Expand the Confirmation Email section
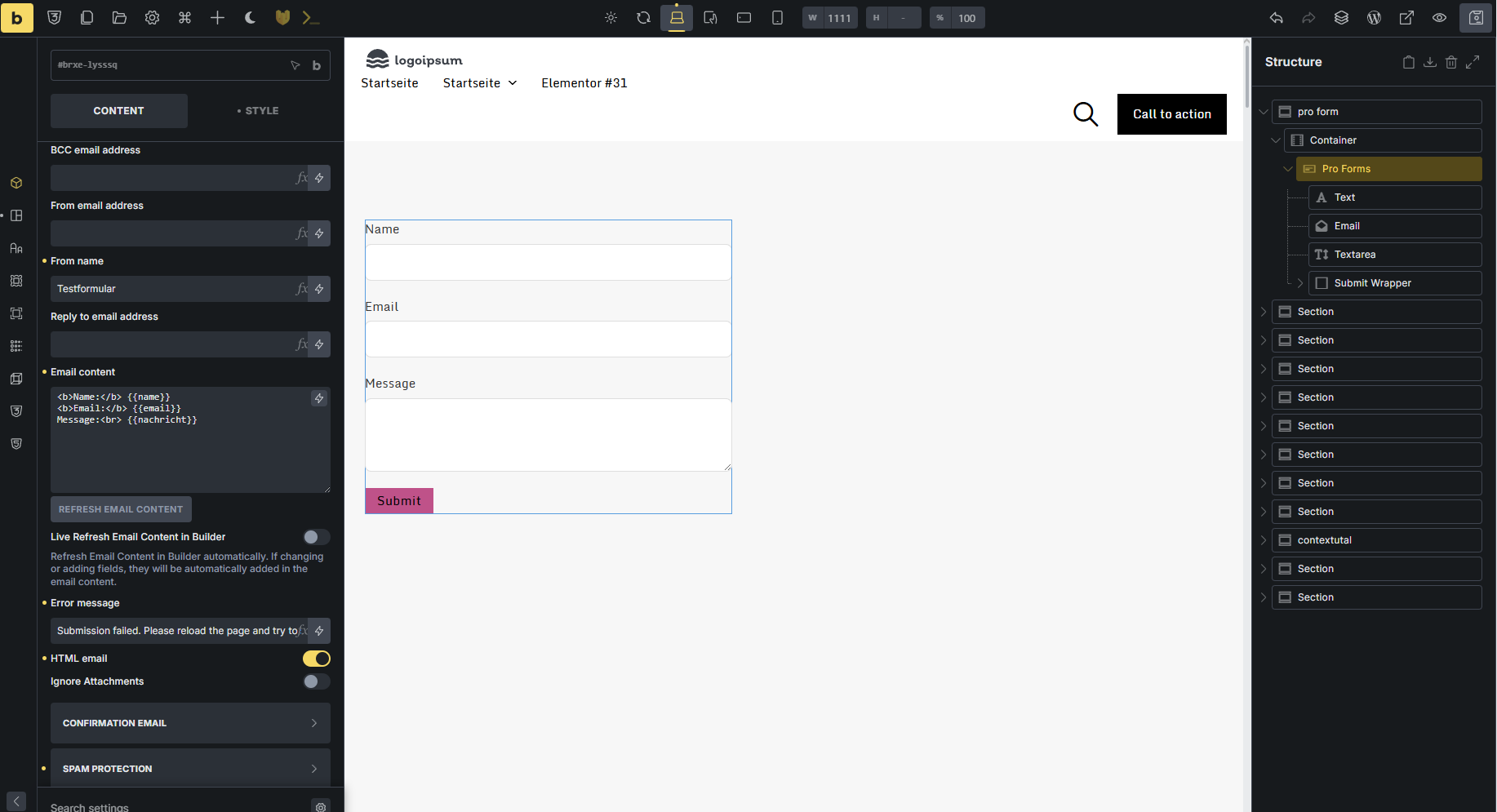This screenshot has width=1497, height=812. (x=190, y=723)
